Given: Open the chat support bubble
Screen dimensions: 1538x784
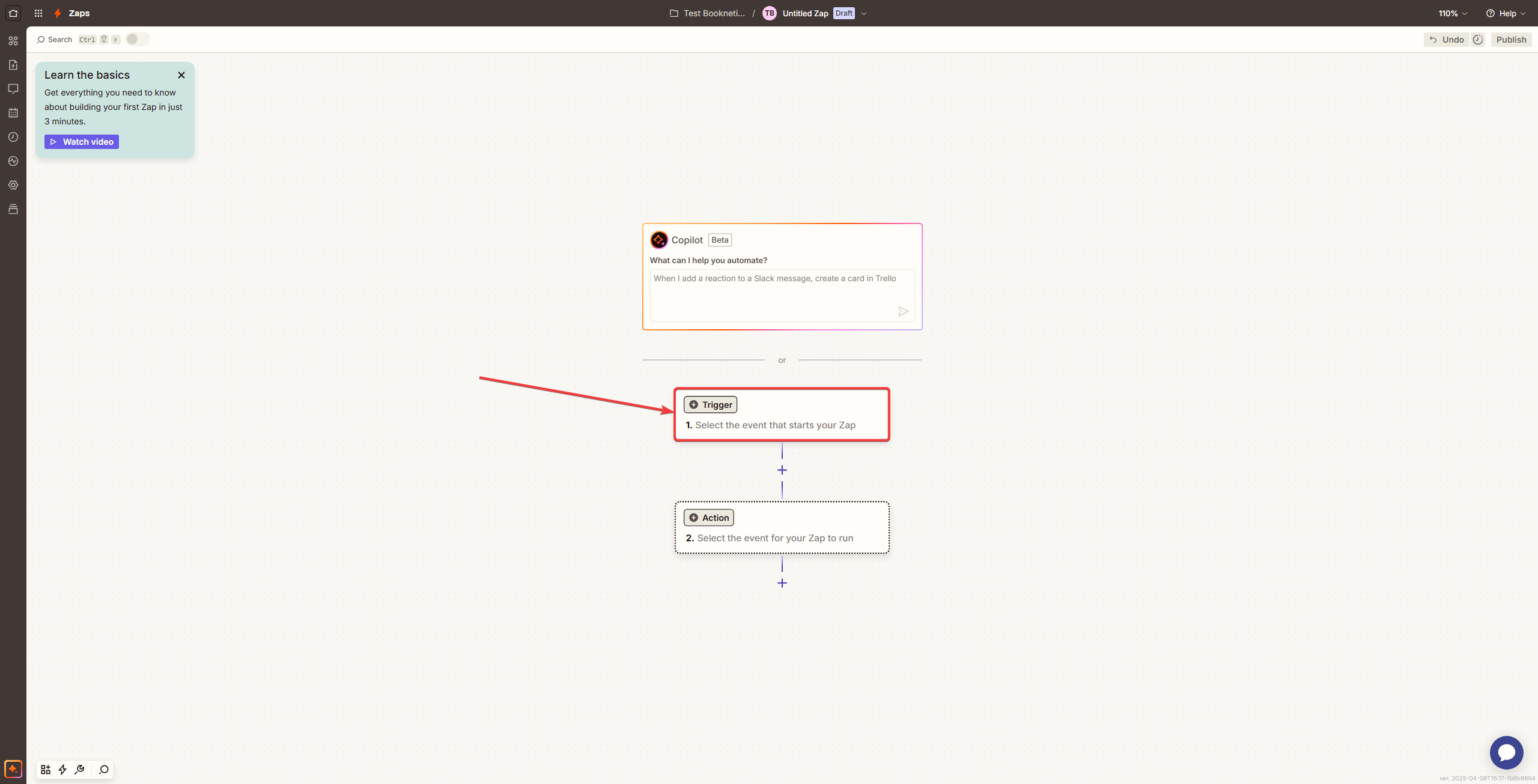Looking at the screenshot, I should [x=1506, y=752].
